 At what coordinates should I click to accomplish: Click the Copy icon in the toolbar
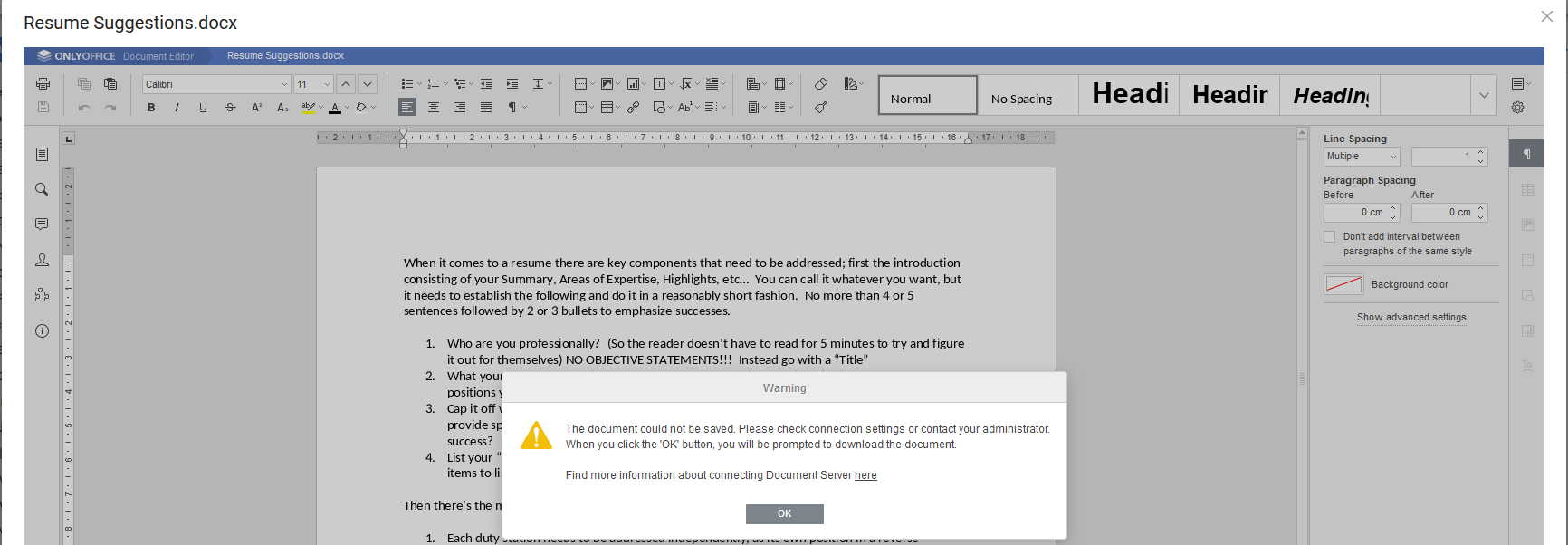click(84, 84)
